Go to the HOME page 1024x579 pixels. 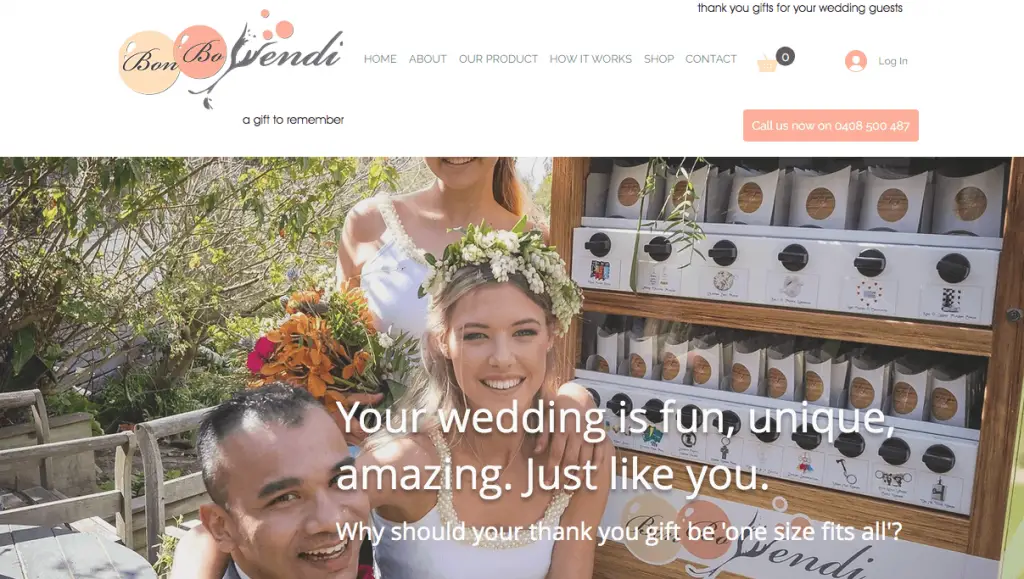tap(380, 59)
